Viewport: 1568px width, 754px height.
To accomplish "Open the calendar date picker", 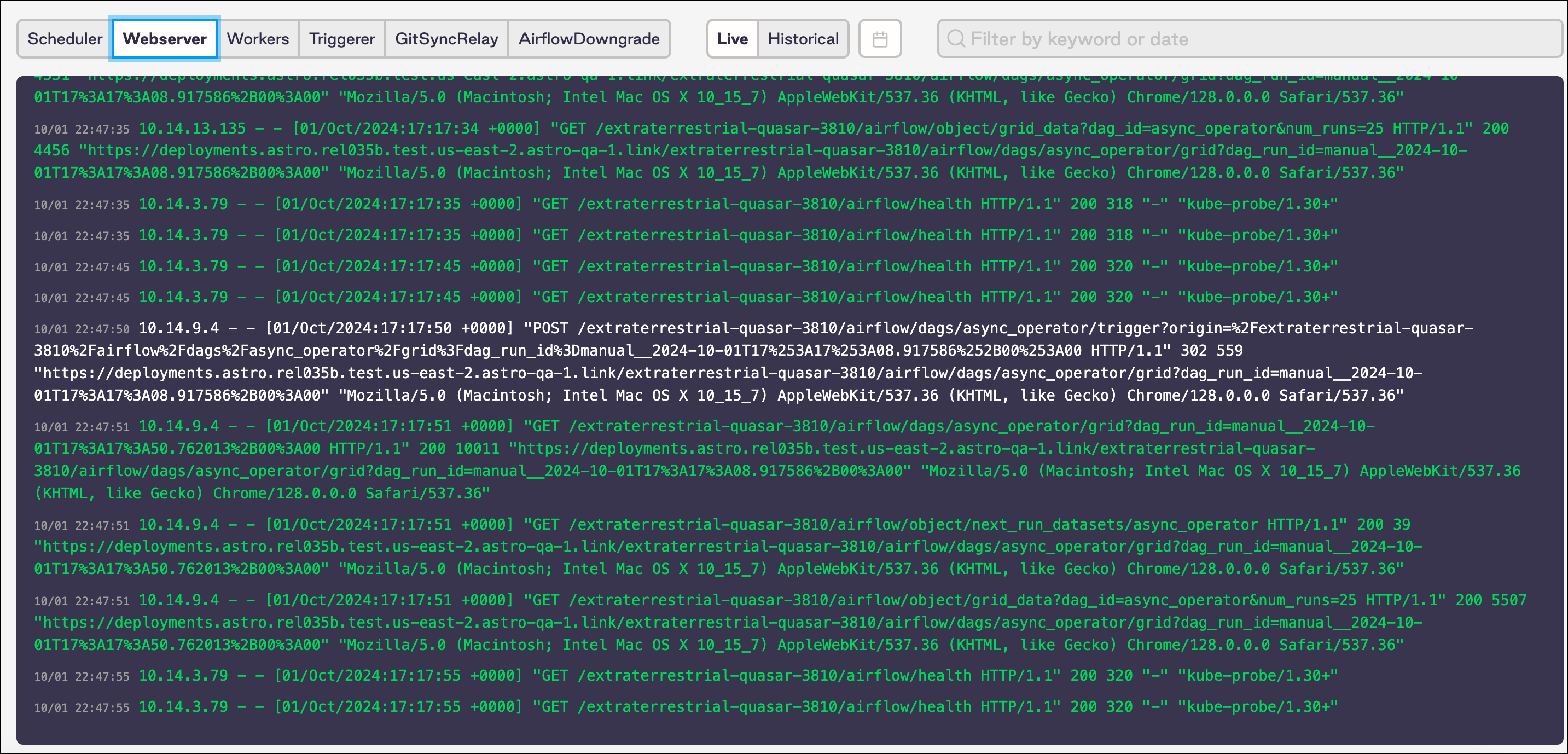I will pos(880,39).
